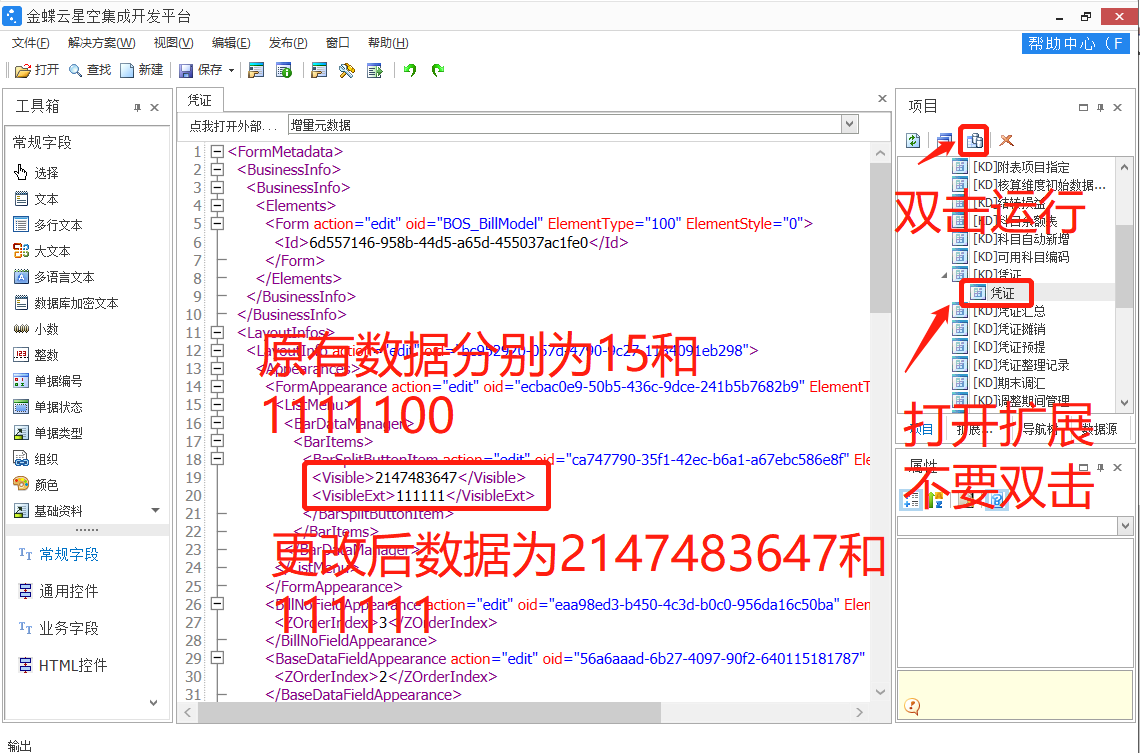Open the 业务字段 toolbox category

(58, 629)
